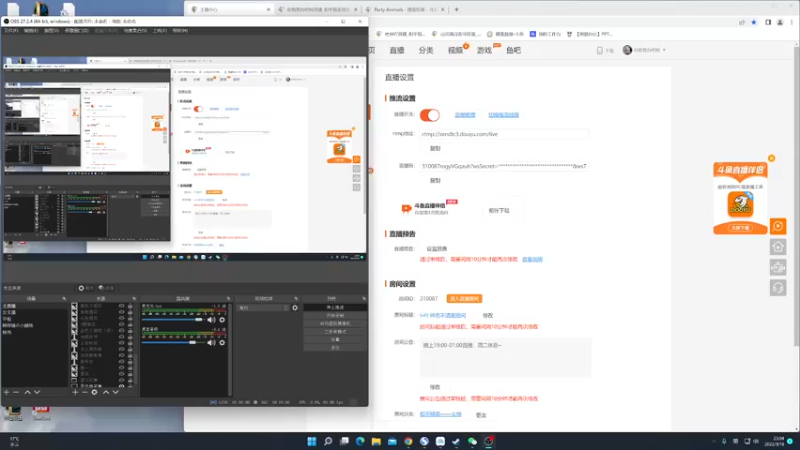
Task: Move selected scene down in OBS
Action: point(37,392)
